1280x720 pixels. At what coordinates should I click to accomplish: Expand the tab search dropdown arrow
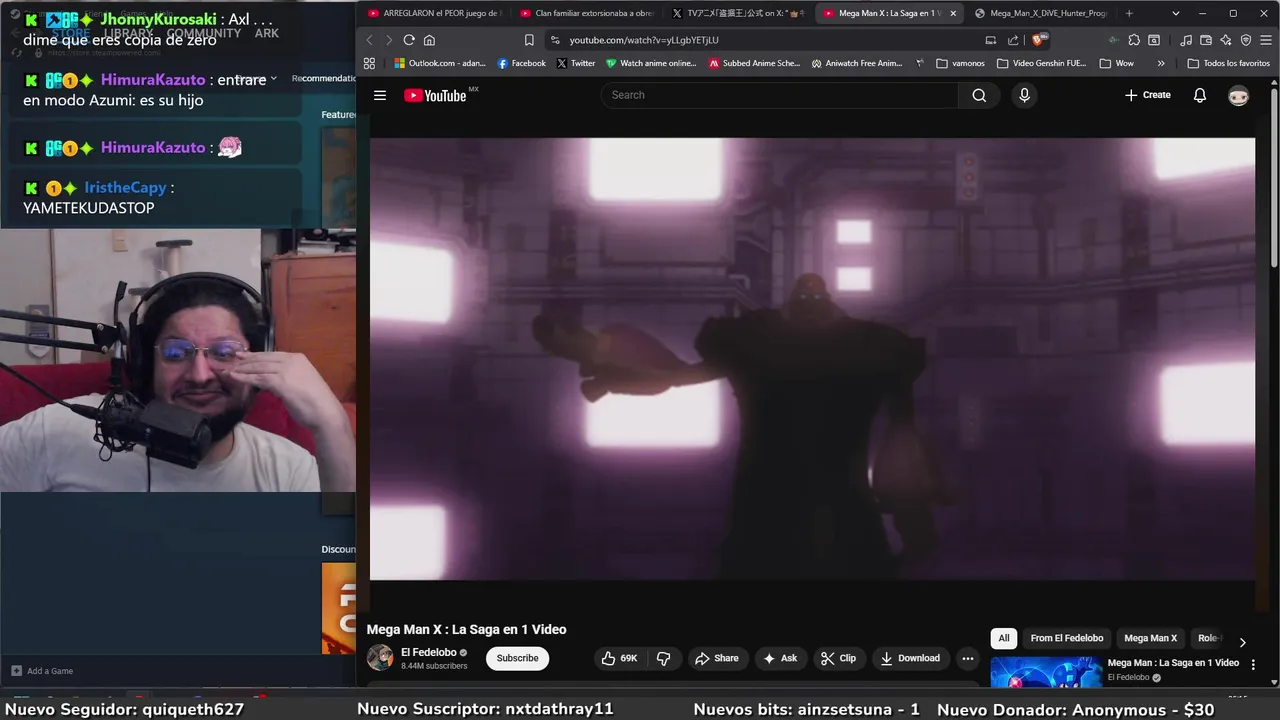pos(1175,13)
